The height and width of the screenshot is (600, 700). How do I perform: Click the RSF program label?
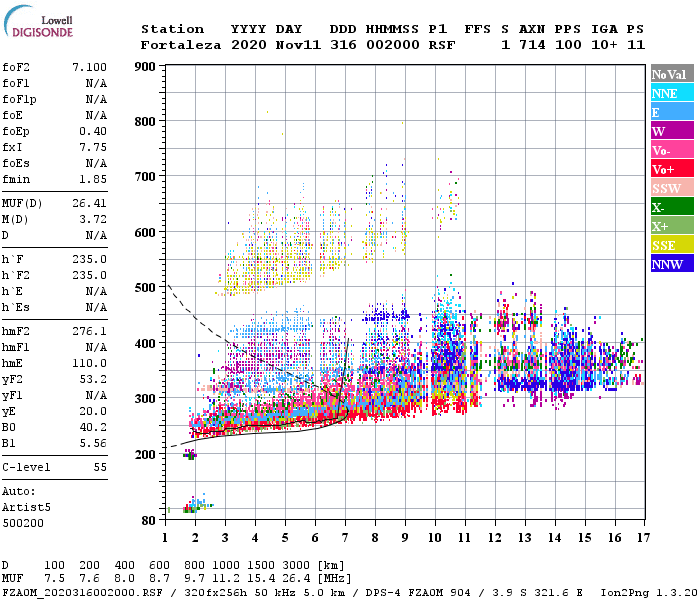point(442,45)
